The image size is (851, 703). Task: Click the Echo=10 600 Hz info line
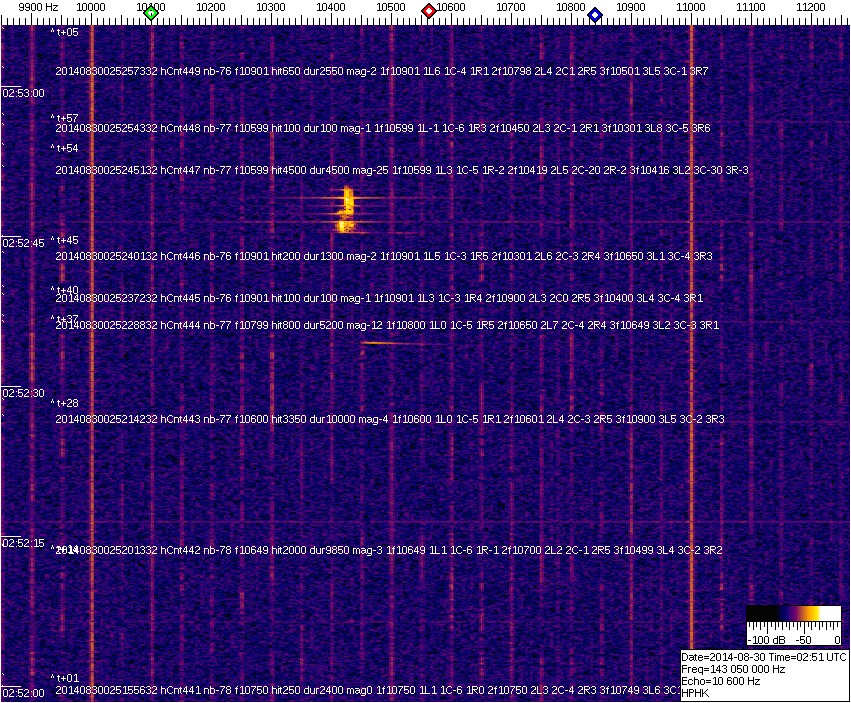point(721,681)
